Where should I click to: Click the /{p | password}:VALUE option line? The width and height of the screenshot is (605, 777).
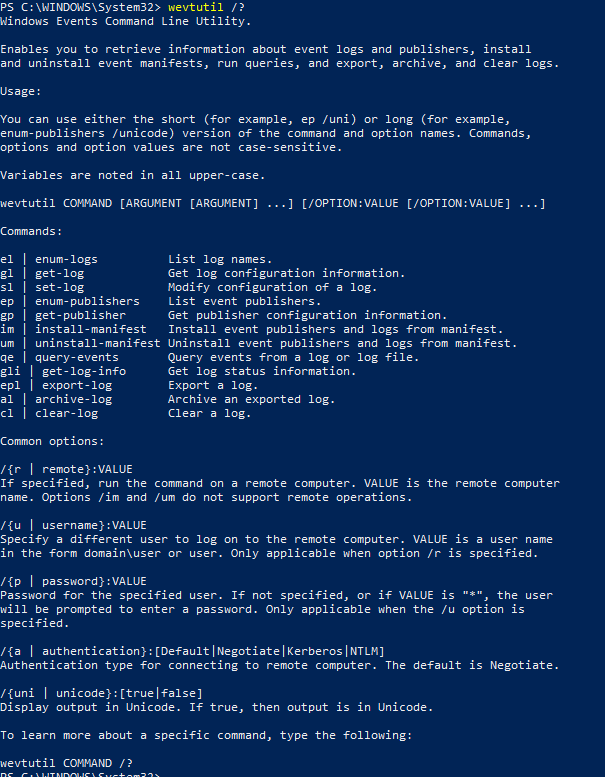73,581
